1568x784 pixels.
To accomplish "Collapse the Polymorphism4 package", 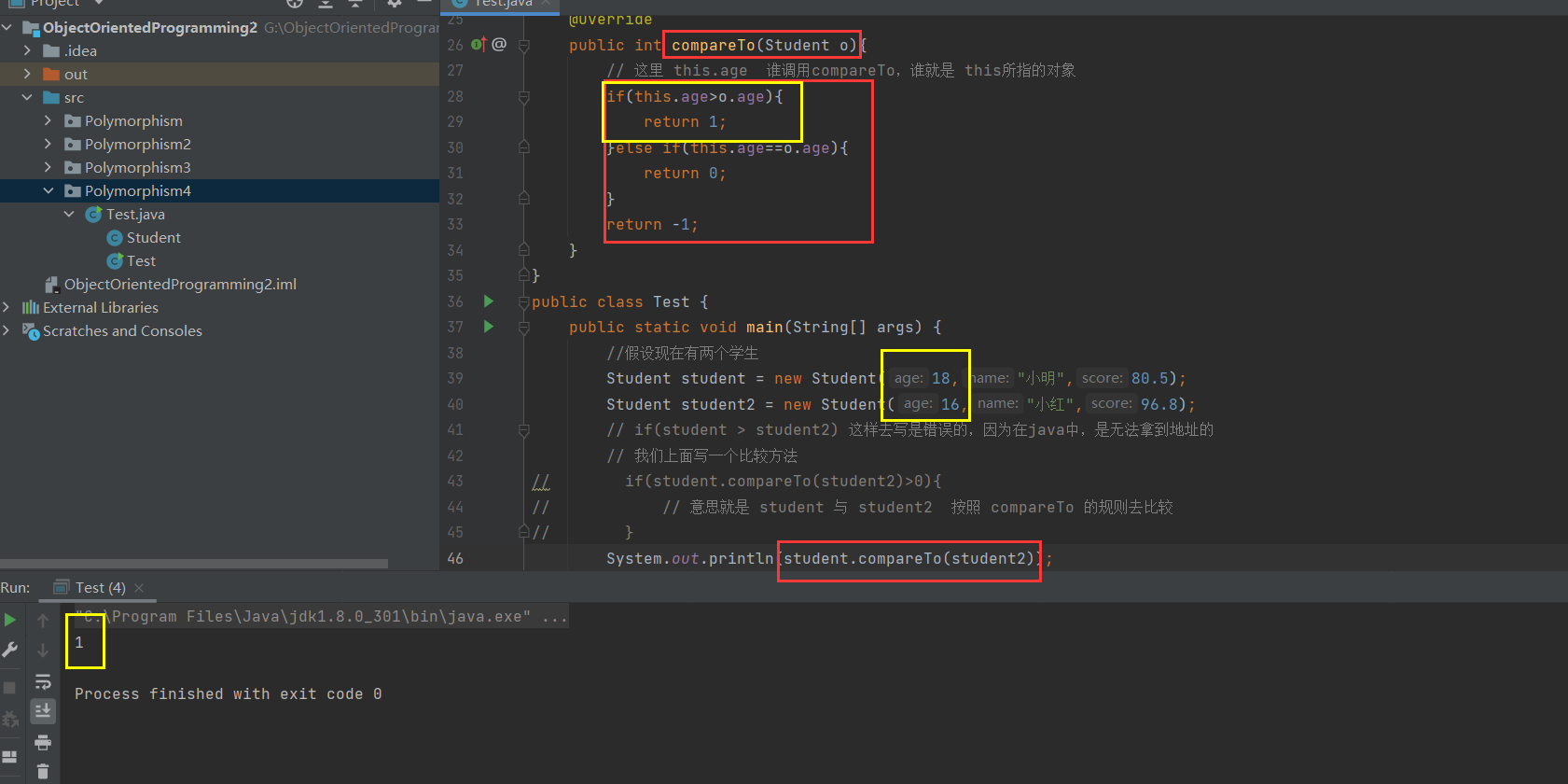I will [49, 191].
